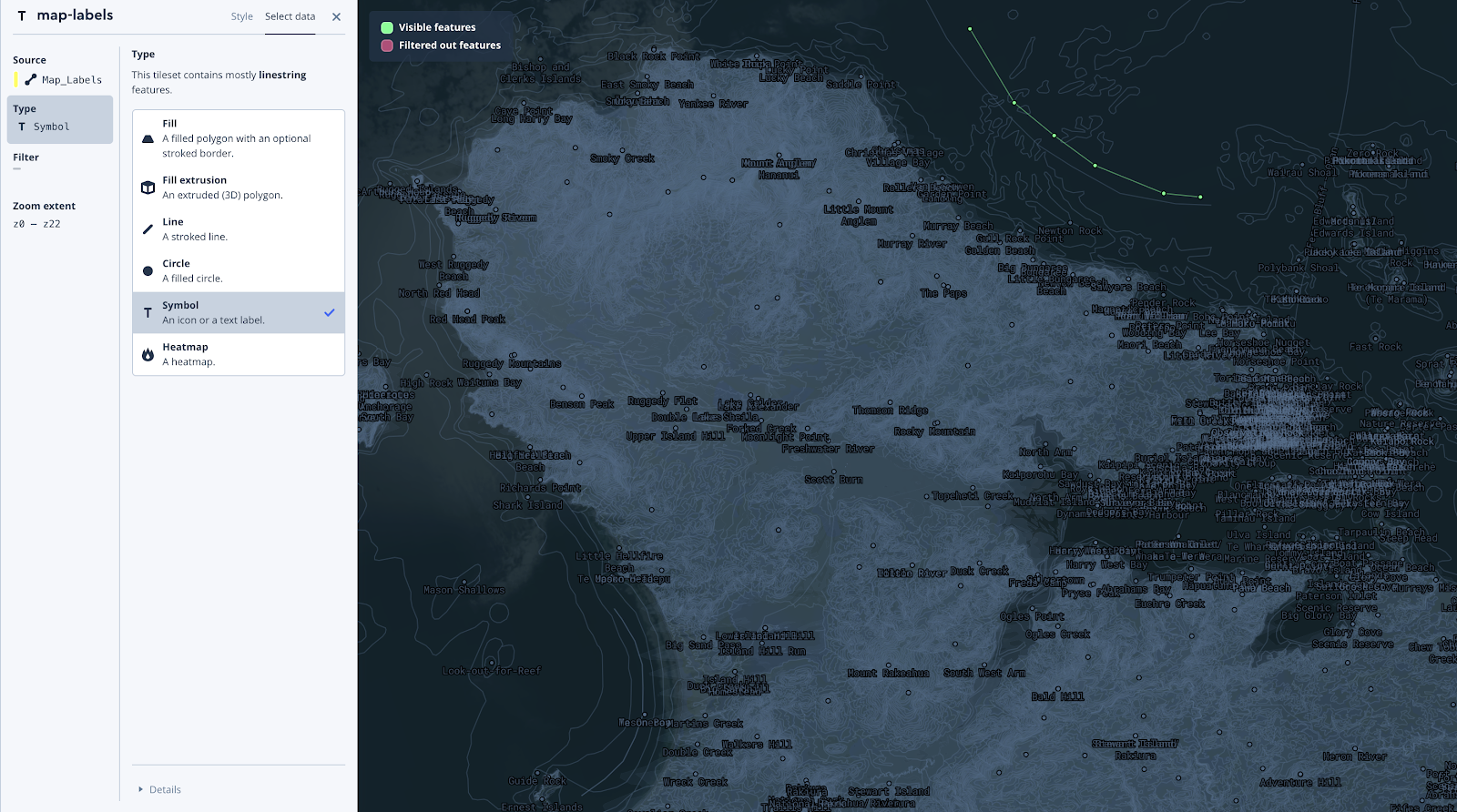Open the Map_Labels source setting
This screenshot has height=812, width=1457.
tap(60, 72)
